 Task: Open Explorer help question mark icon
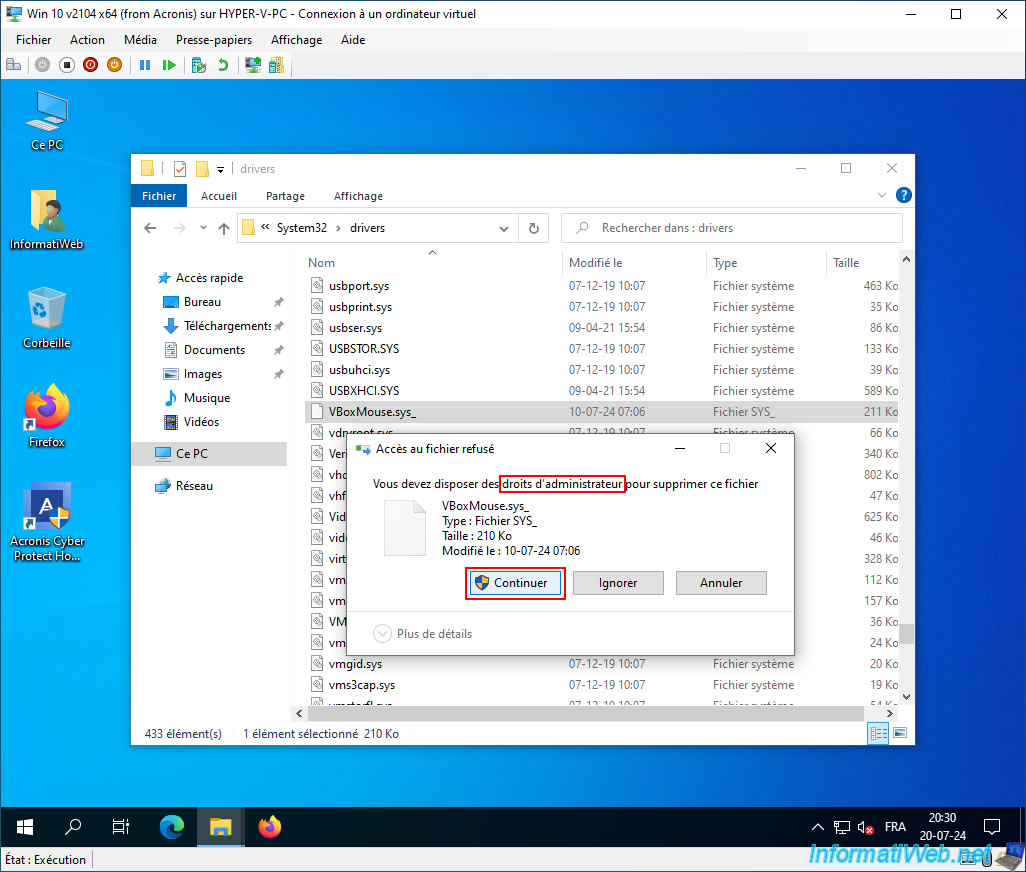coord(904,195)
